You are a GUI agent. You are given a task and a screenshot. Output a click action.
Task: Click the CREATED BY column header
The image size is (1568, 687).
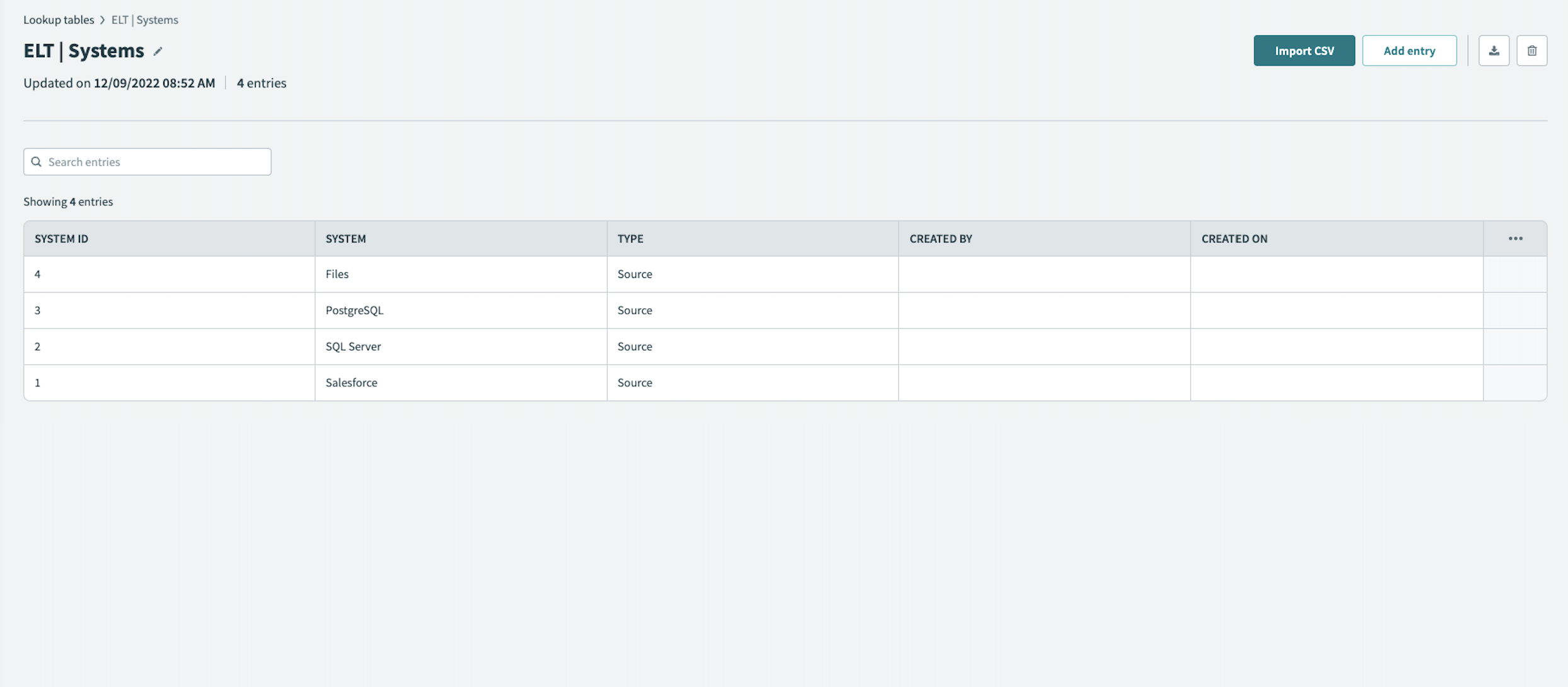(940, 238)
